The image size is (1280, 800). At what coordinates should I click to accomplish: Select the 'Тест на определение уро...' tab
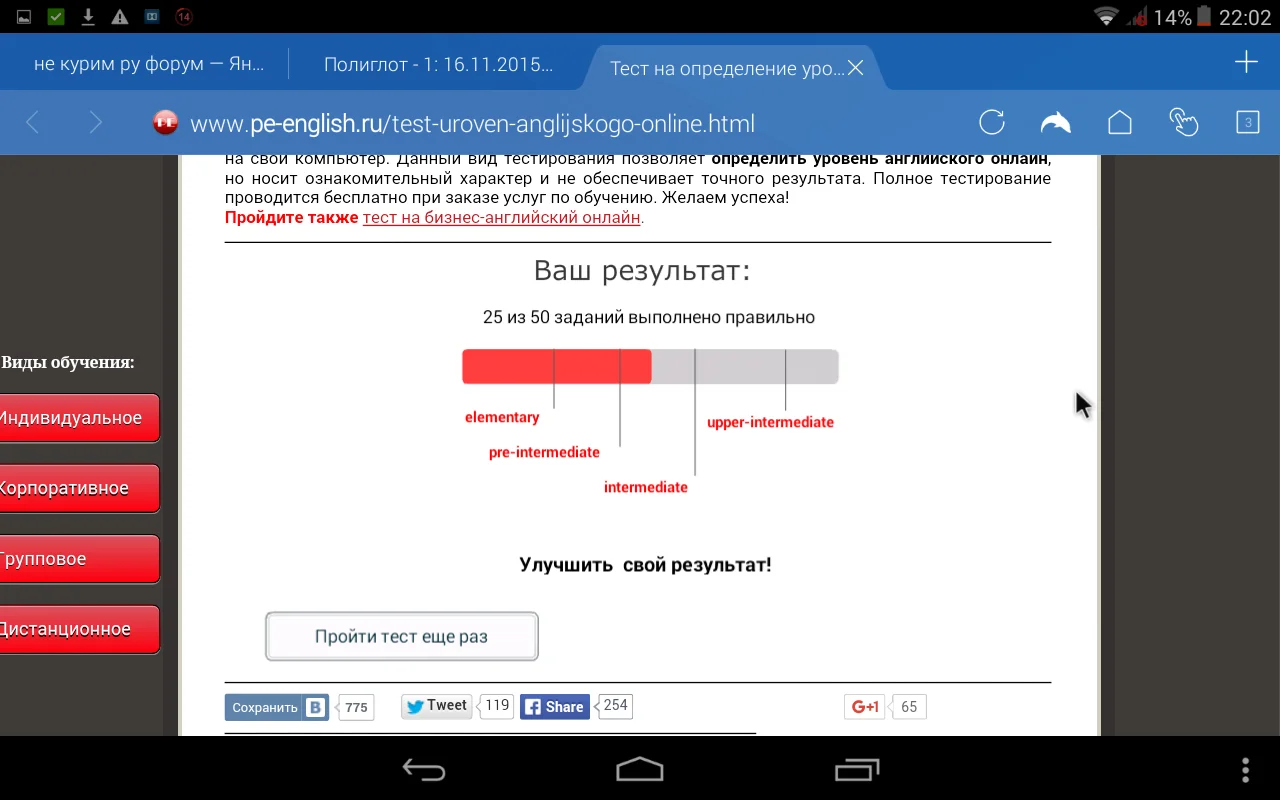pyautogui.click(x=726, y=68)
